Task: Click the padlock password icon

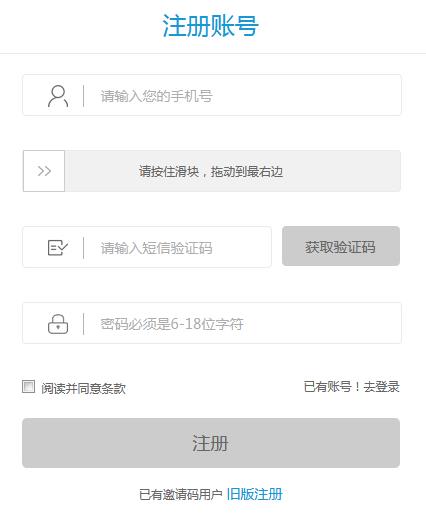Action: pos(58,324)
